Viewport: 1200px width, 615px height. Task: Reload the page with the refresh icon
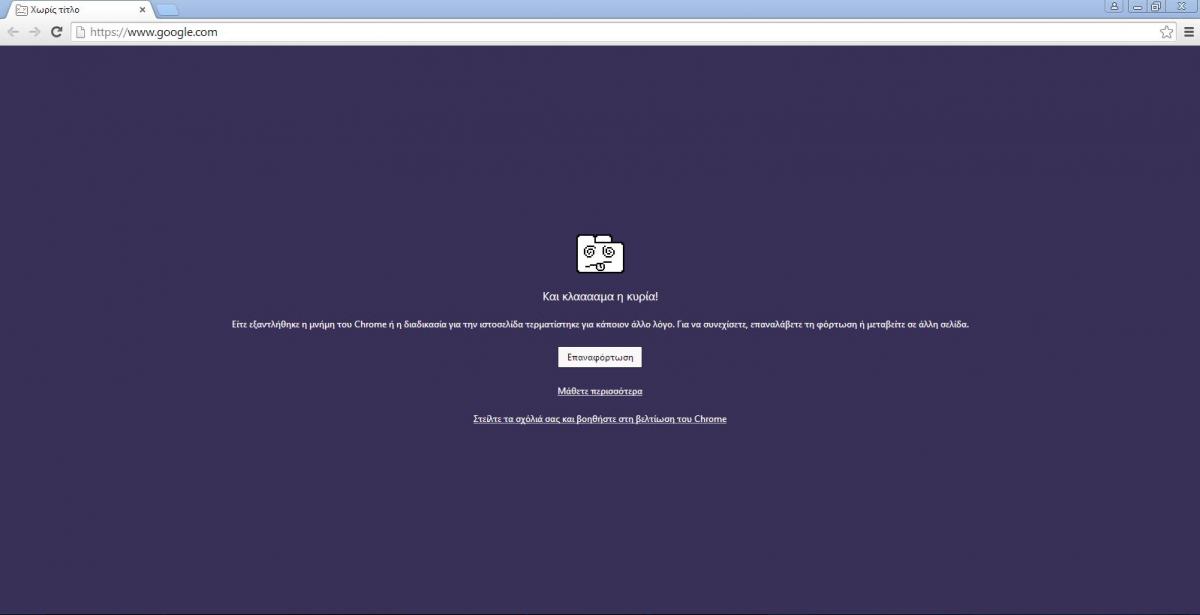pyautogui.click(x=57, y=32)
